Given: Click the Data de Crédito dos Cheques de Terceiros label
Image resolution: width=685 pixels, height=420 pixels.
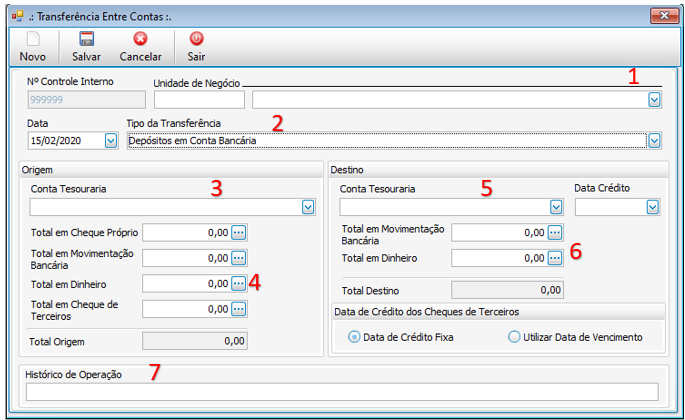Looking at the screenshot, I should 426,312.
